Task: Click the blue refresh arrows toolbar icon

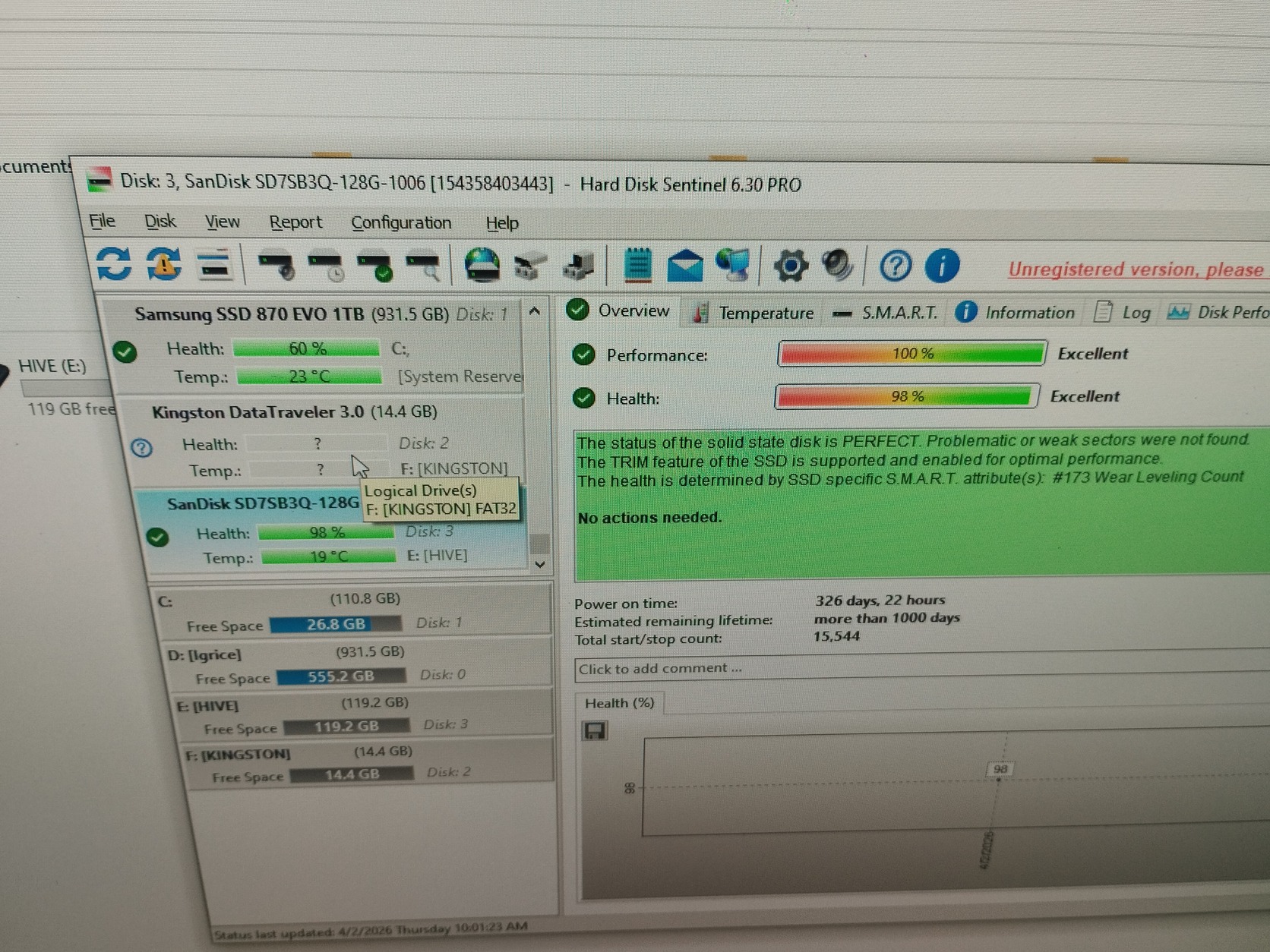Action: pos(114,263)
